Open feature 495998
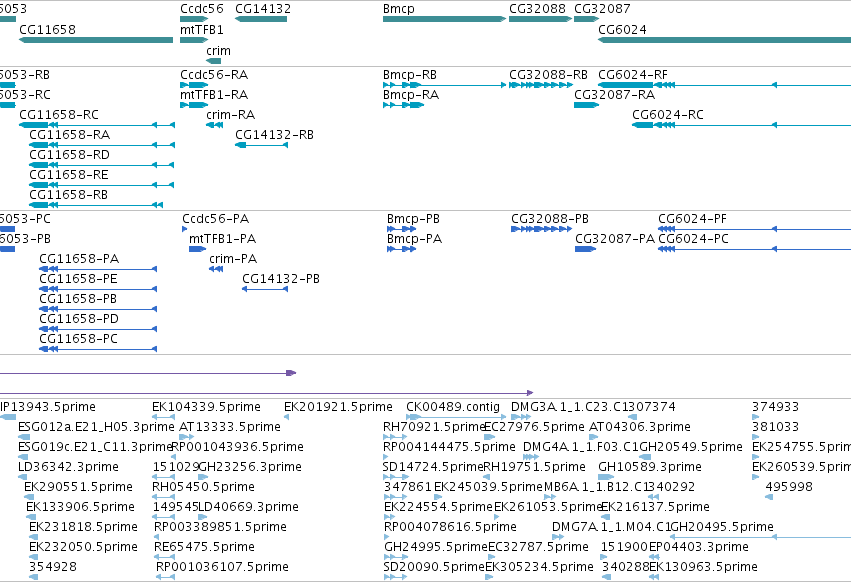This screenshot has height=582, width=851. coord(769,497)
